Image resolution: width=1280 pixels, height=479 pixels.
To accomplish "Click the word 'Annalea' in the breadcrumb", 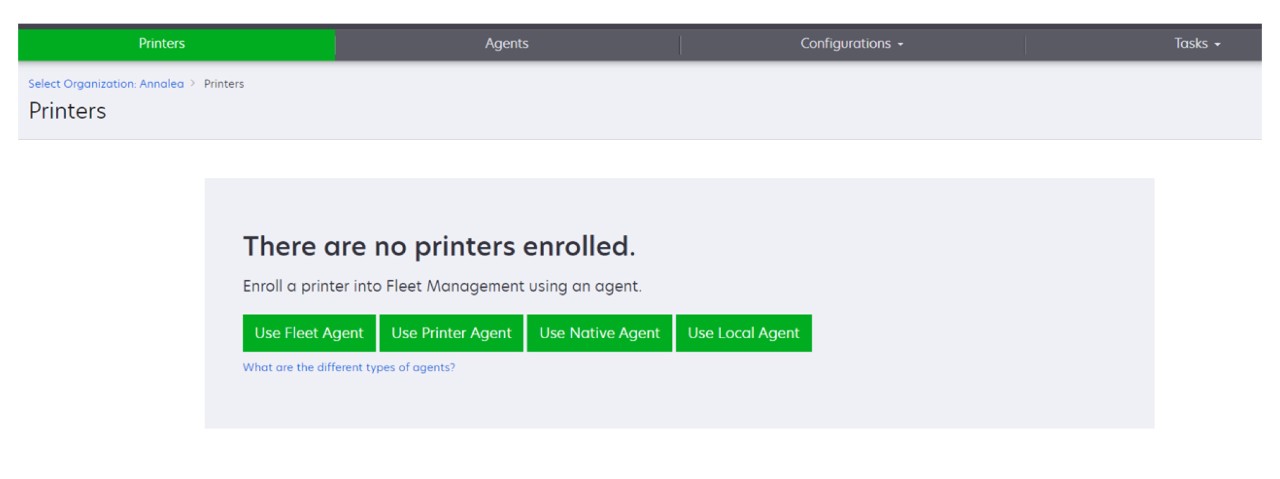I will pos(163,83).
